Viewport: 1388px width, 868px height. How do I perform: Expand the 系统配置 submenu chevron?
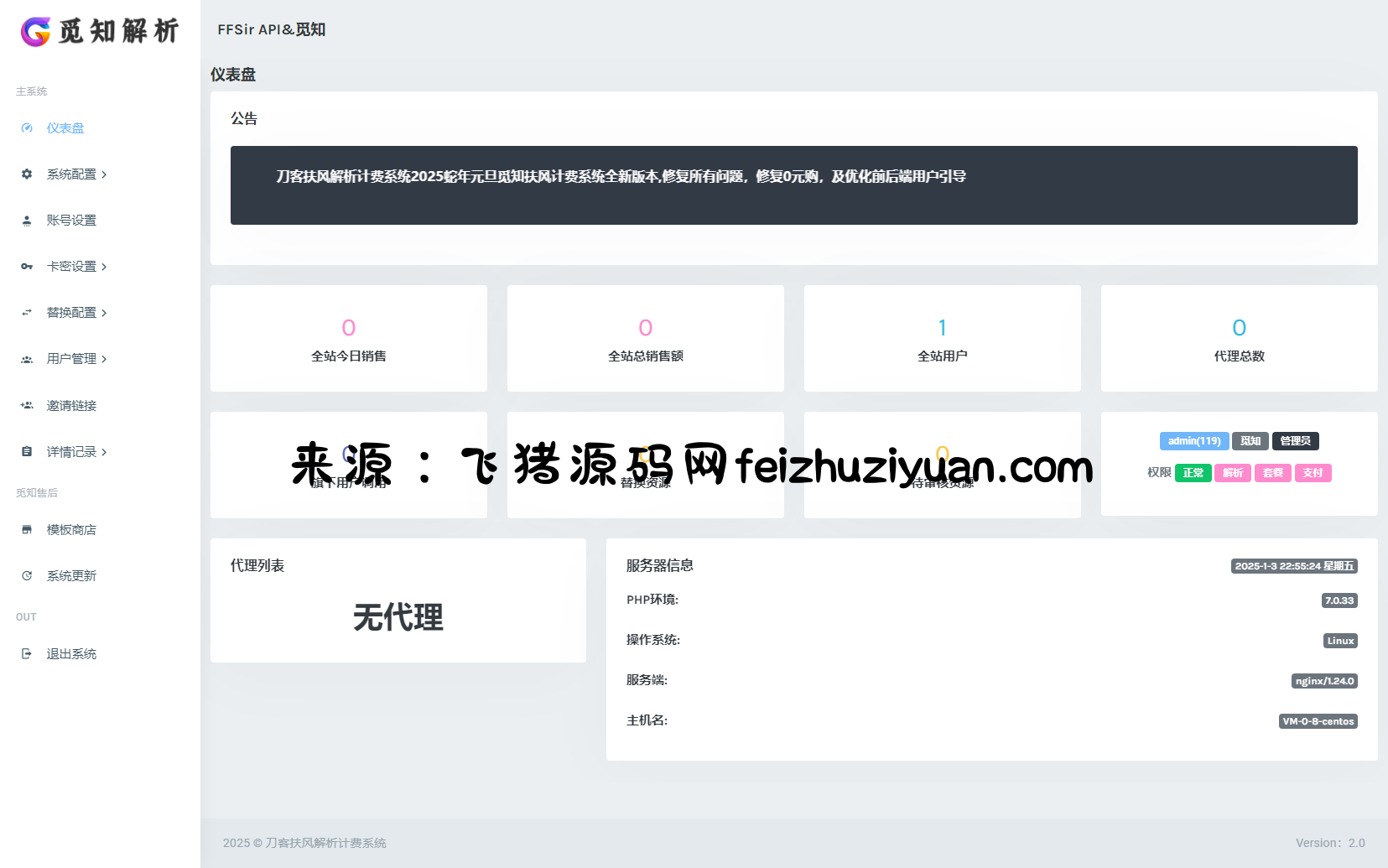coord(104,174)
